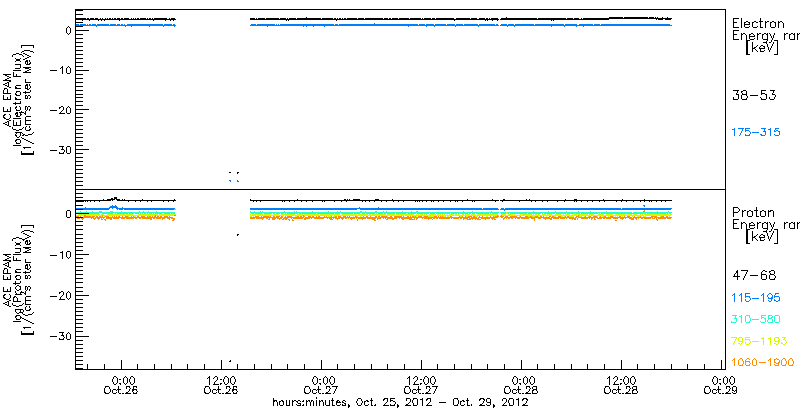Viewport: 800px width, 410px height.
Task: Click the 0 tick label on the proton panel
Action: (67, 214)
